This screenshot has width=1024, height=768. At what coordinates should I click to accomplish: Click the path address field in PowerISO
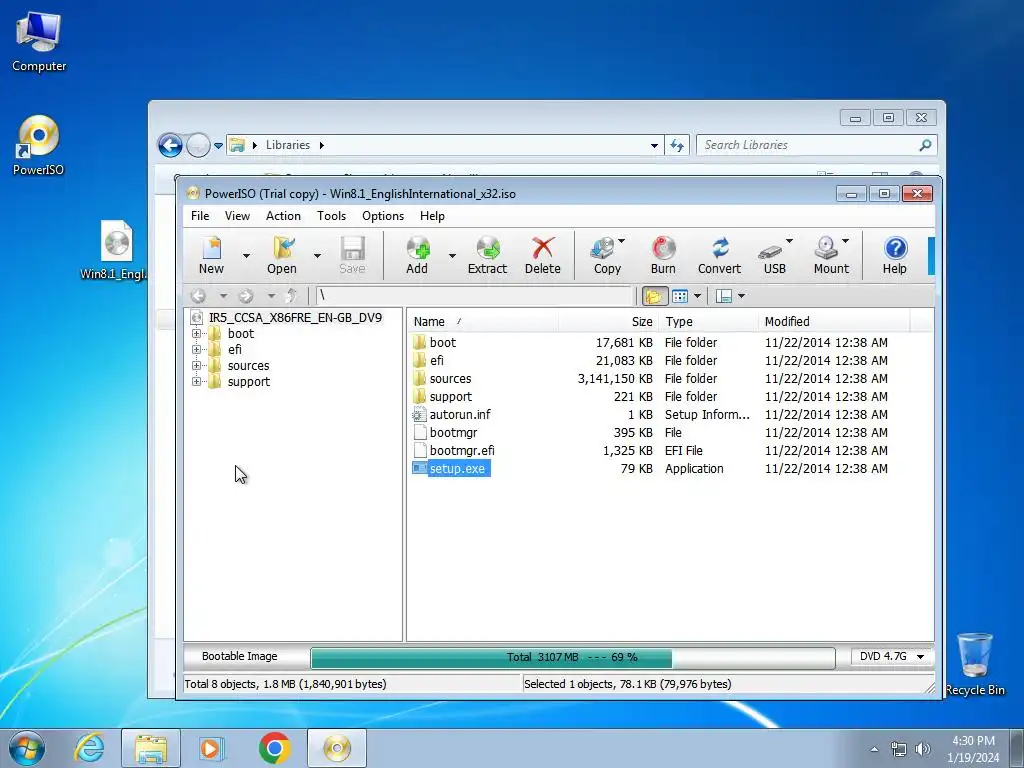[x=475, y=296]
